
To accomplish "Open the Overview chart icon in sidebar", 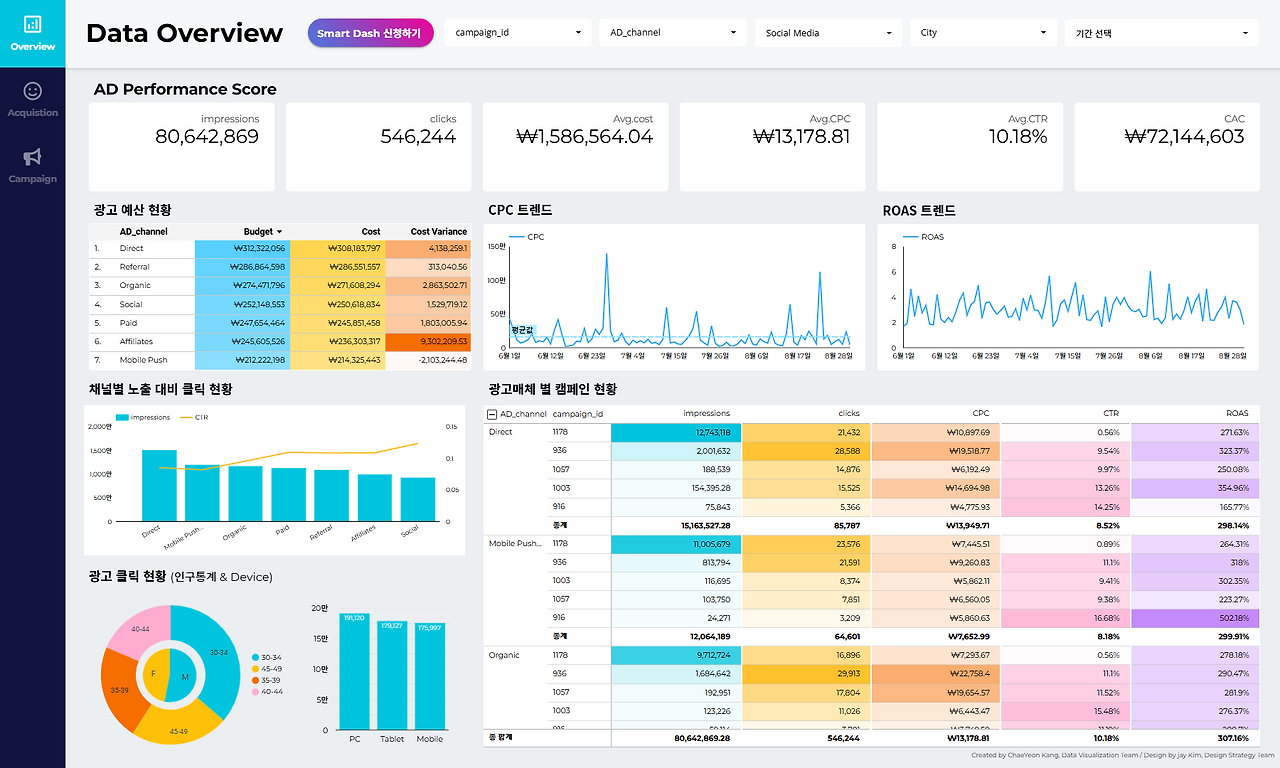I will click(32, 24).
